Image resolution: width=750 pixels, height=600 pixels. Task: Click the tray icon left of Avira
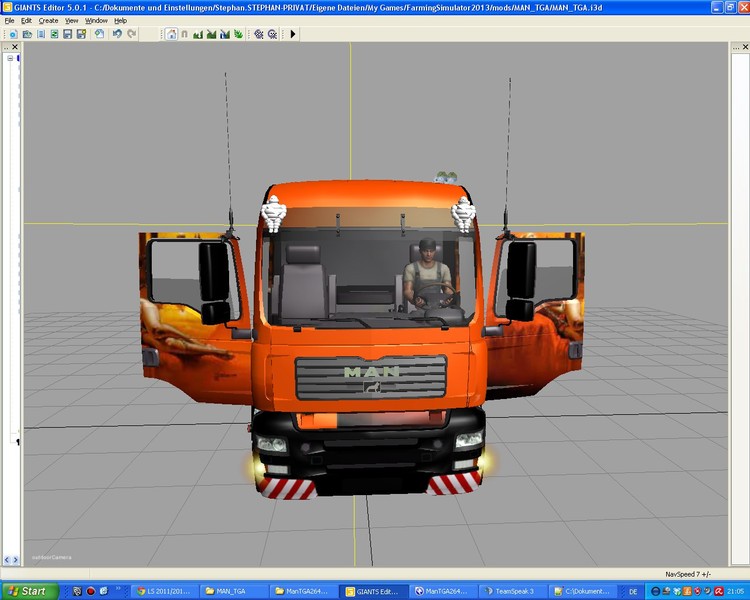tap(707, 591)
